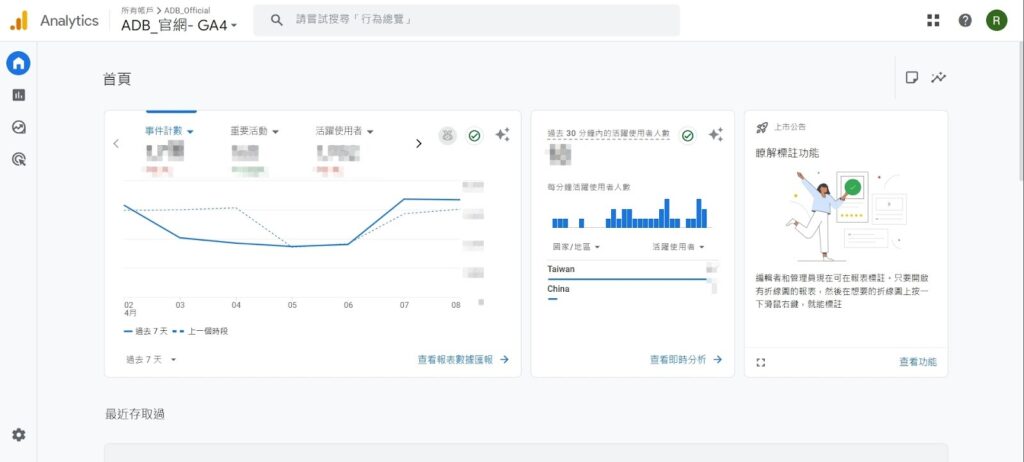
Task: Click the sparkle insights icon on overview card
Action: coord(502,135)
